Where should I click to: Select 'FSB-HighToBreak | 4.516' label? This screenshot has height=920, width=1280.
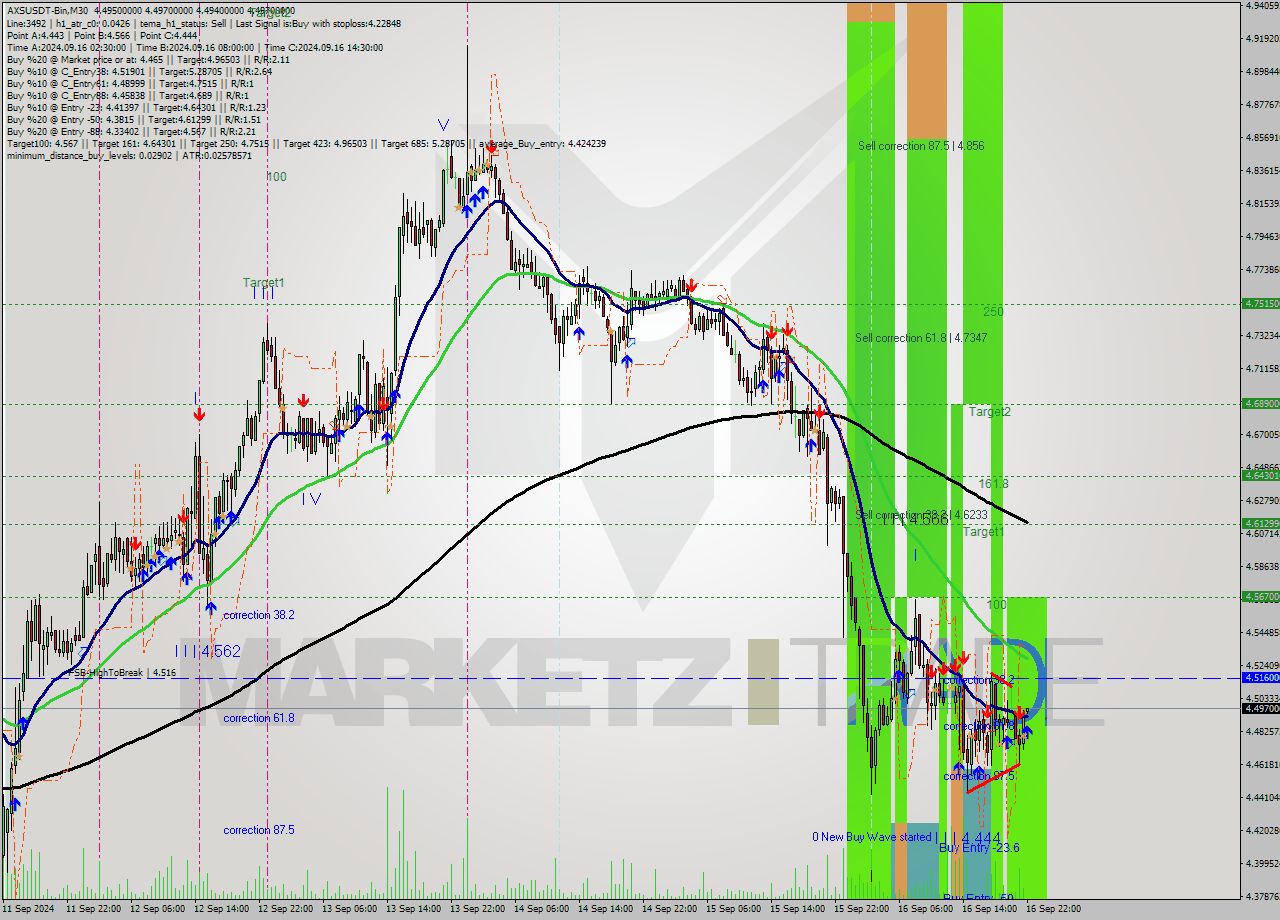(x=124, y=673)
